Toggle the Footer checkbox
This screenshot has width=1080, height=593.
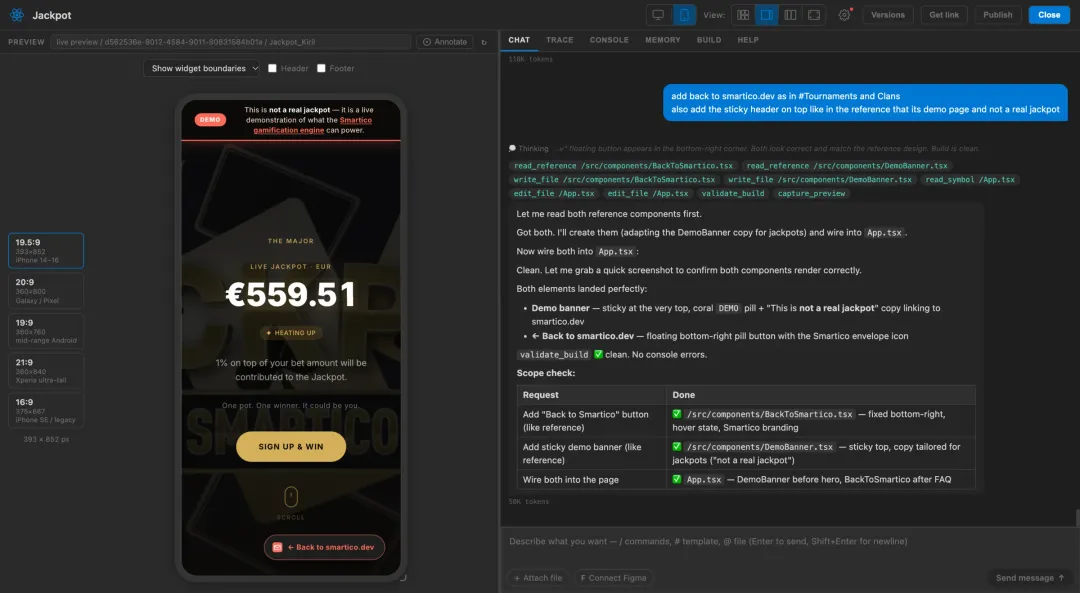click(321, 68)
